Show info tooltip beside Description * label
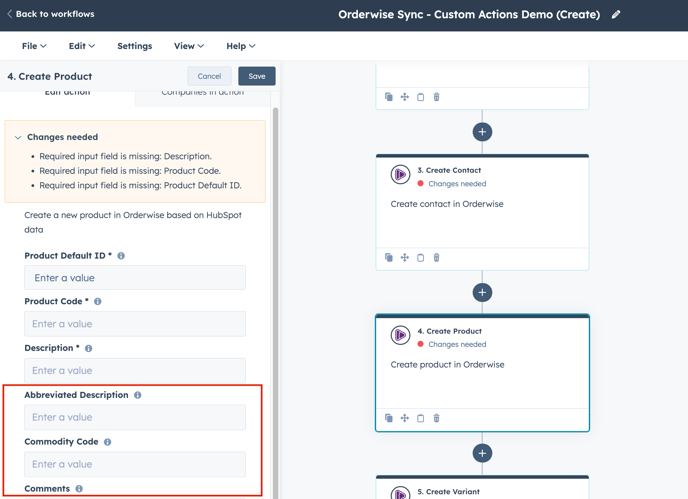Viewport: 688px width, 499px height. [89, 348]
